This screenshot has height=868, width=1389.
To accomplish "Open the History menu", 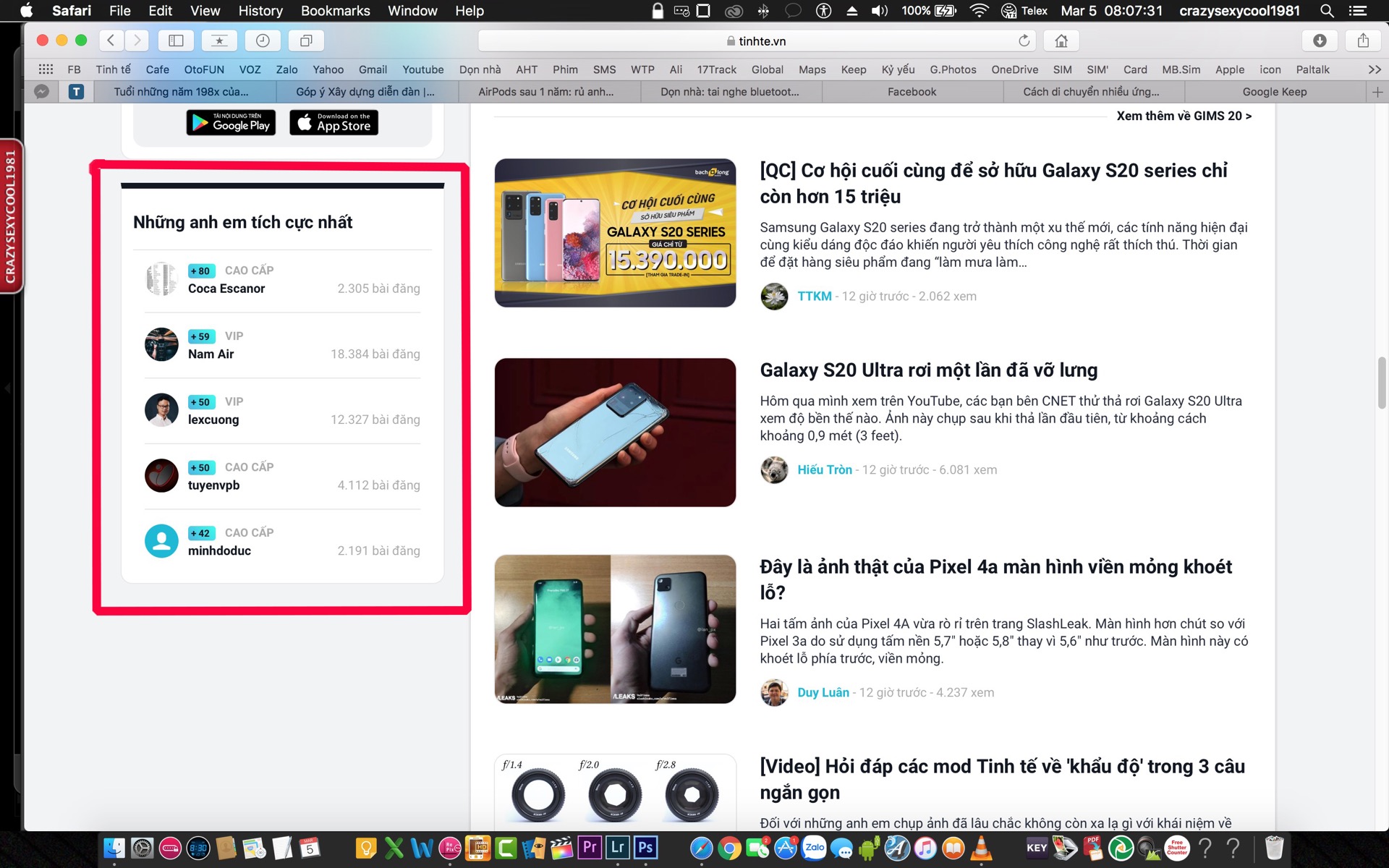I will click(x=260, y=11).
